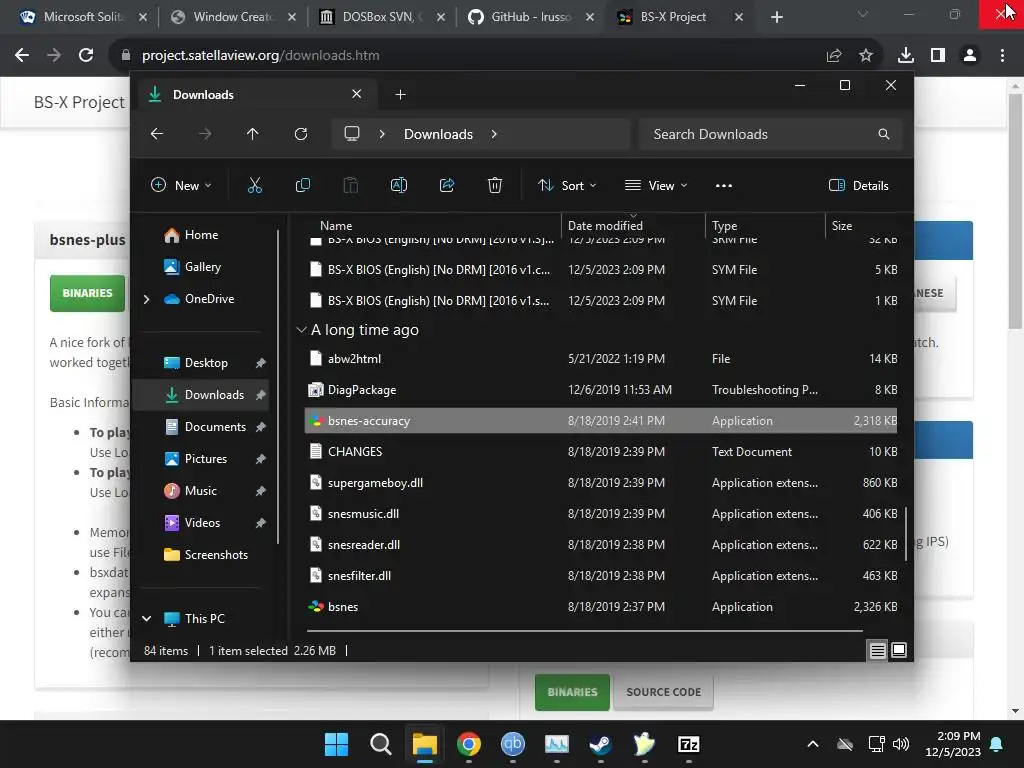Switch to large thumbnails view layout
Viewport: 1024px width, 768px height.
[x=899, y=650]
